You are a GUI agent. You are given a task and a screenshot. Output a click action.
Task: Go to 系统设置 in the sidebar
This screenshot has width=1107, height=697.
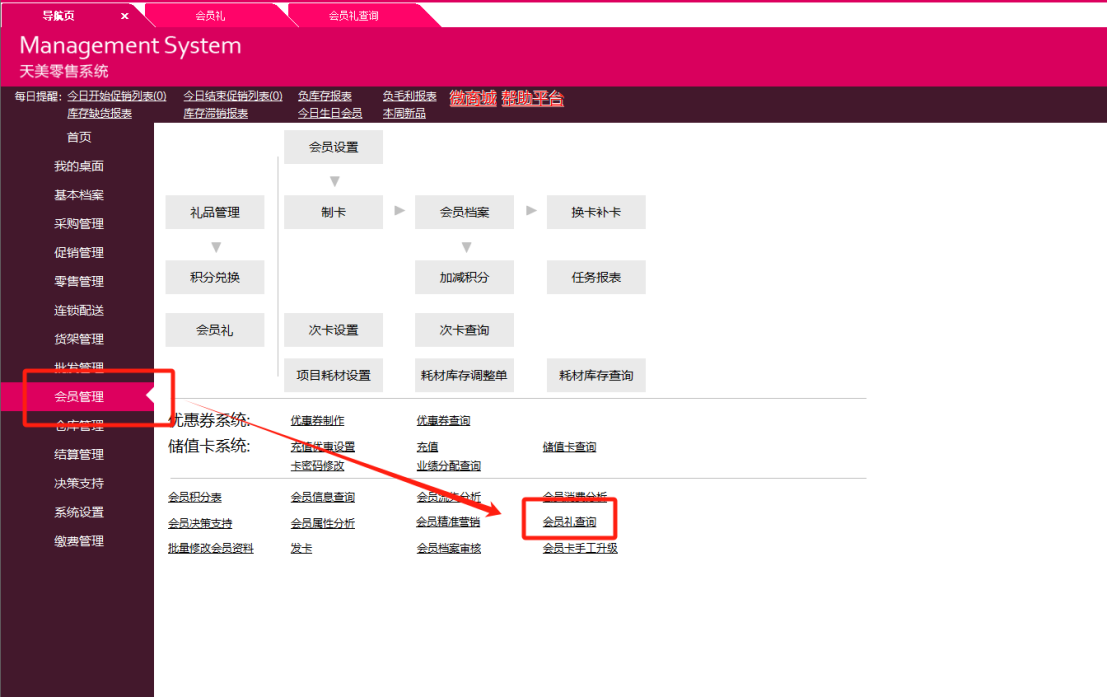[x=79, y=512]
